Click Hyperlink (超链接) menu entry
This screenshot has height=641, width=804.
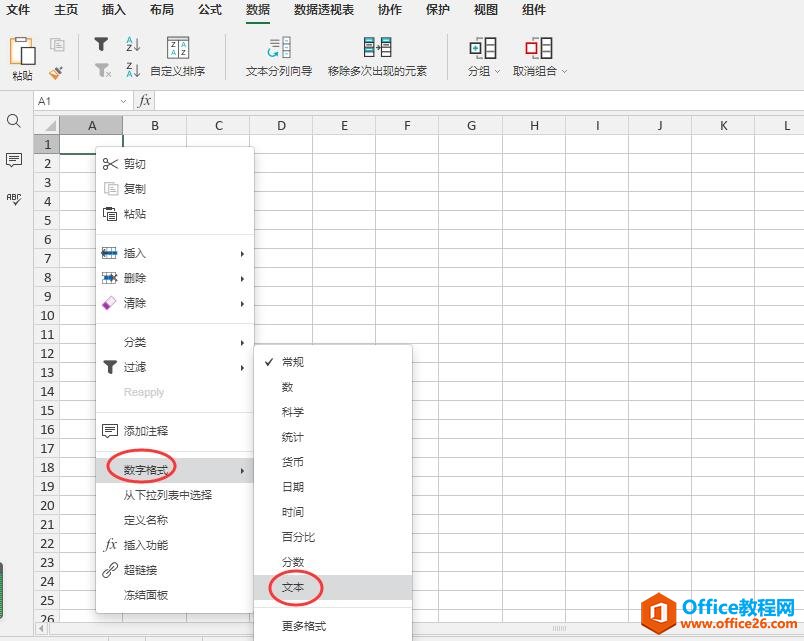[175, 570]
